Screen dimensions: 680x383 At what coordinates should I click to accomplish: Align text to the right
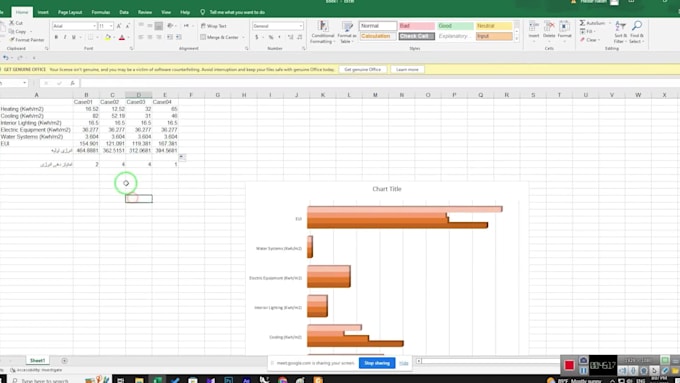(x=159, y=37)
